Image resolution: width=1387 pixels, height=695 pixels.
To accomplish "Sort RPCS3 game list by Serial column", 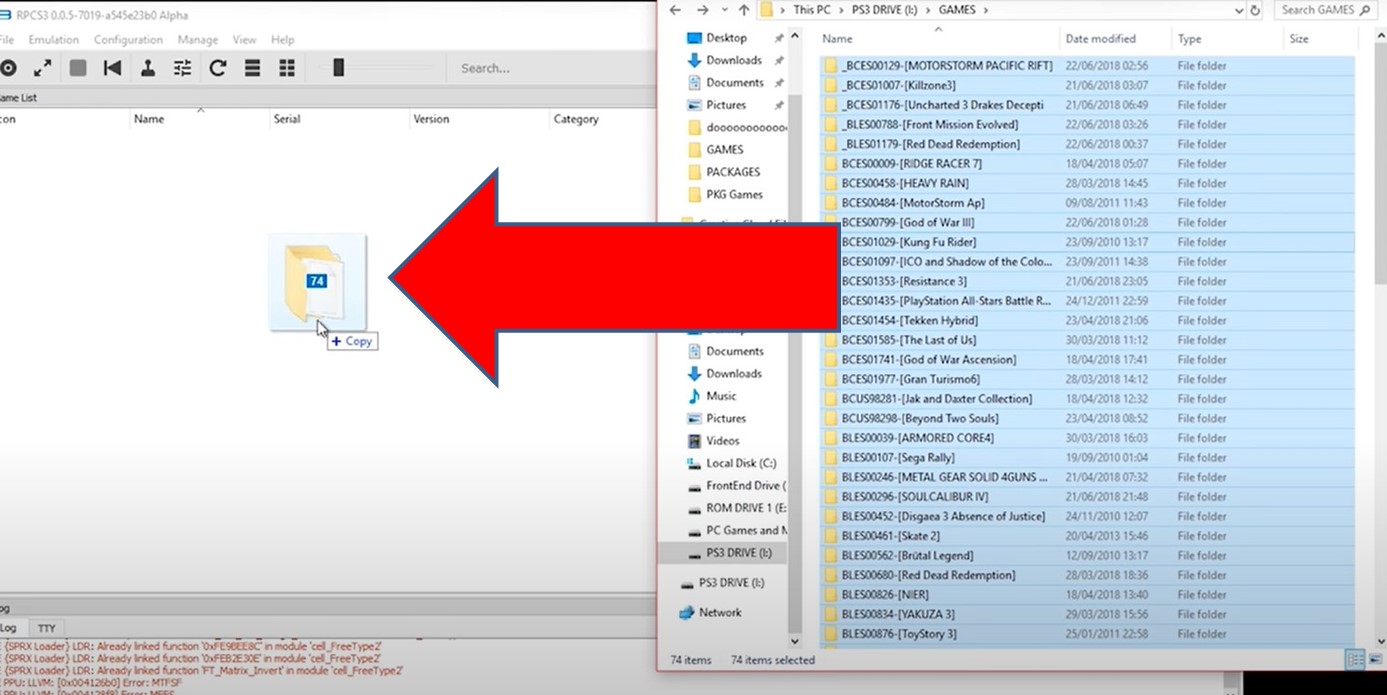I will 287,119.
